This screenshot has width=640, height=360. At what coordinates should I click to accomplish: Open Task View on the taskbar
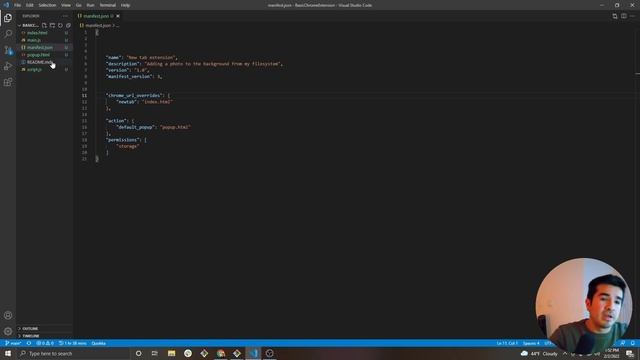pos(155,353)
